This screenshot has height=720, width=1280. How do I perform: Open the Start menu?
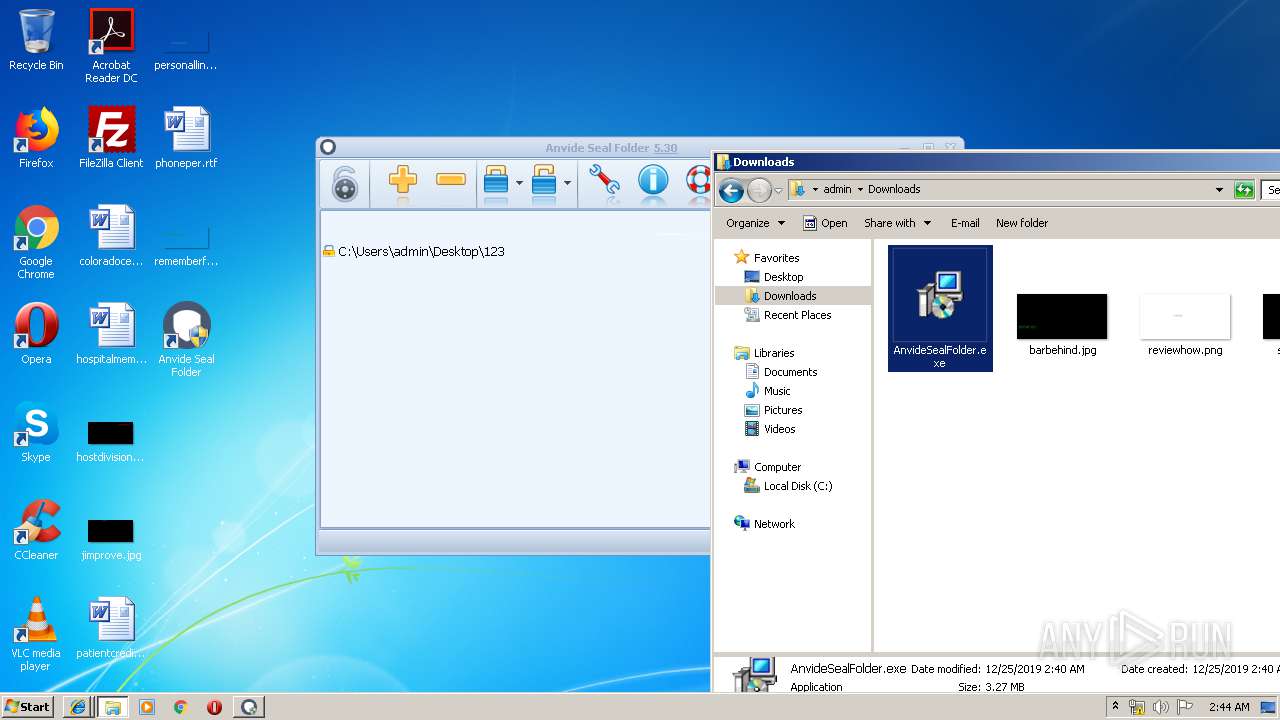28,706
